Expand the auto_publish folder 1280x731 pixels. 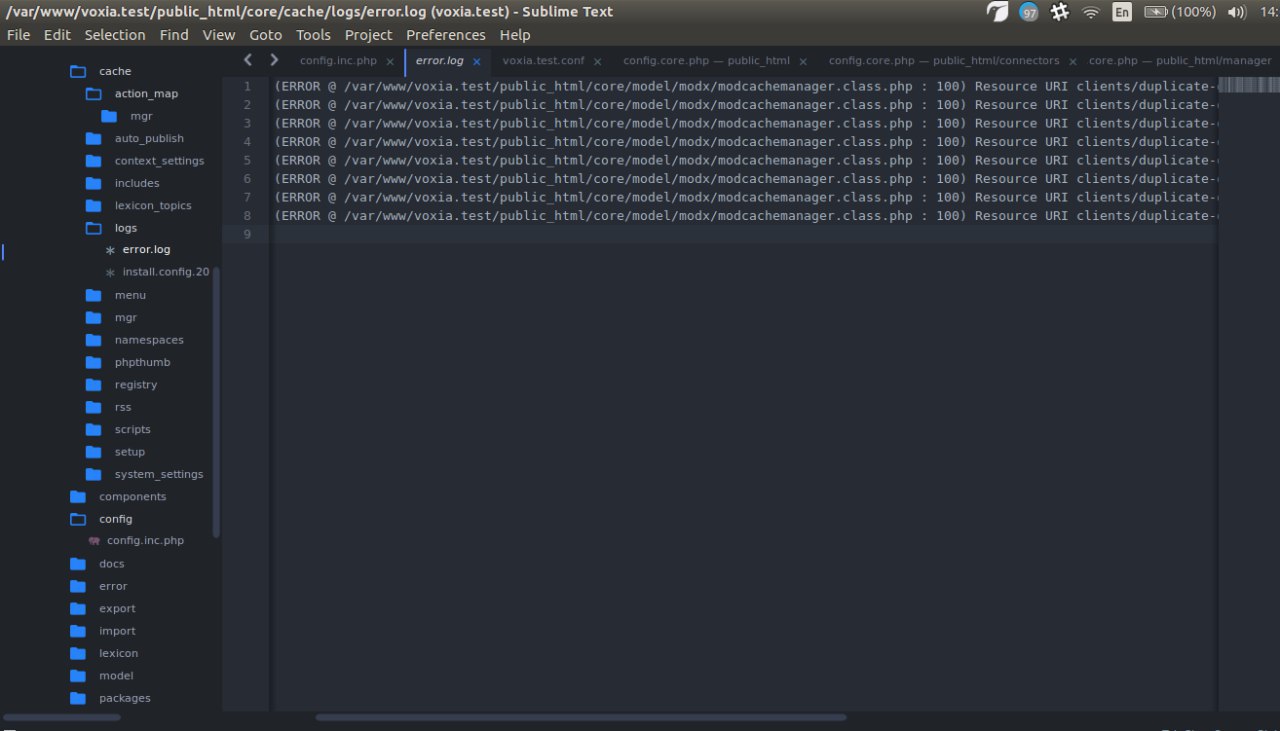pyautogui.click(x=94, y=138)
